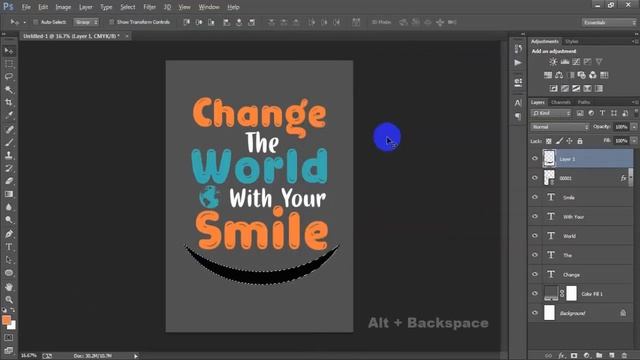Hide the World text layer
This screenshot has height=360, width=640.
pos(535,236)
